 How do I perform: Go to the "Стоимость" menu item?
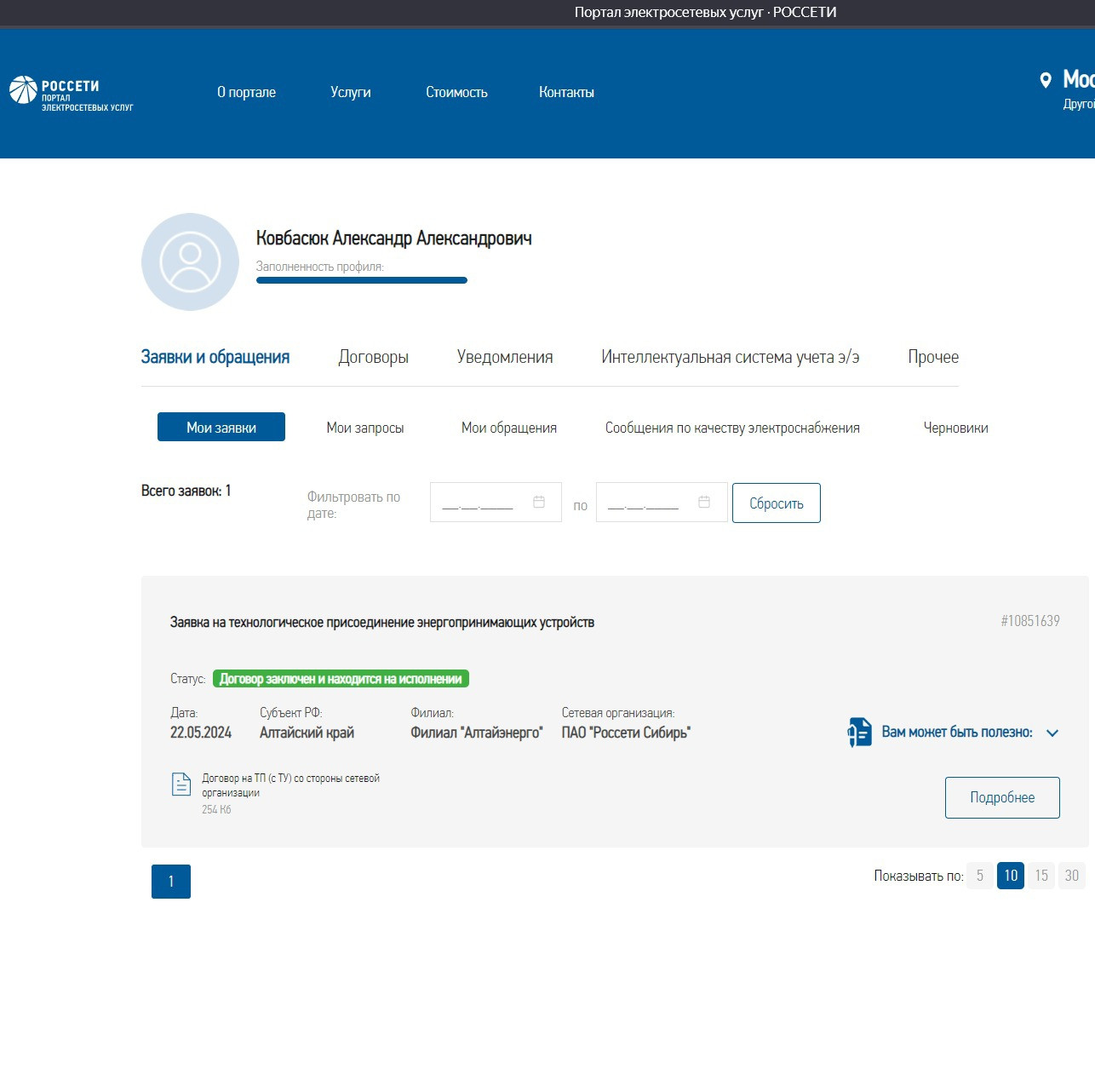click(456, 92)
